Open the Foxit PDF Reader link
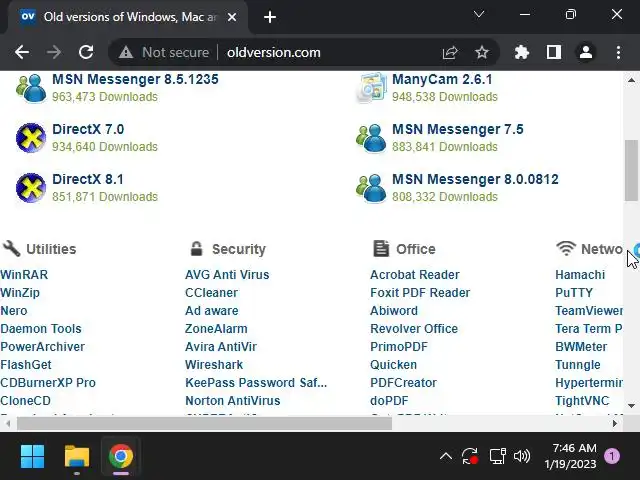Screen dimensions: 640x480 coord(420,293)
